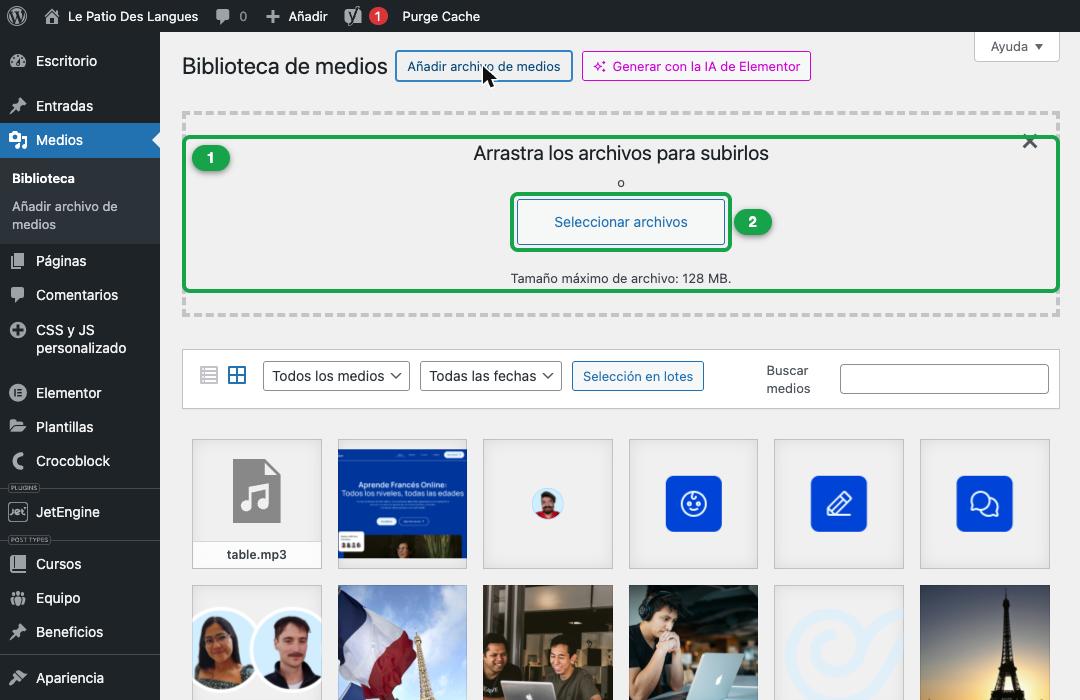Select man with headphones photo thumbnail

point(694,643)
